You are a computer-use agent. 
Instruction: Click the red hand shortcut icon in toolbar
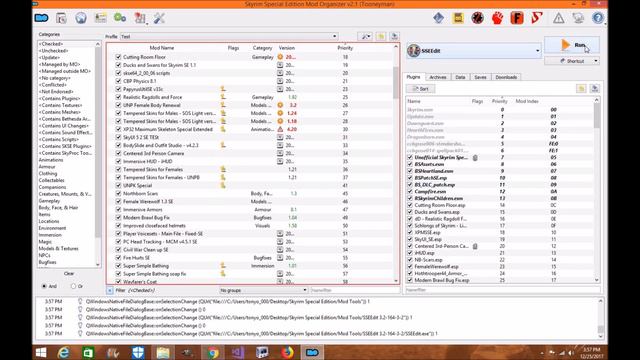coord(497,18)
